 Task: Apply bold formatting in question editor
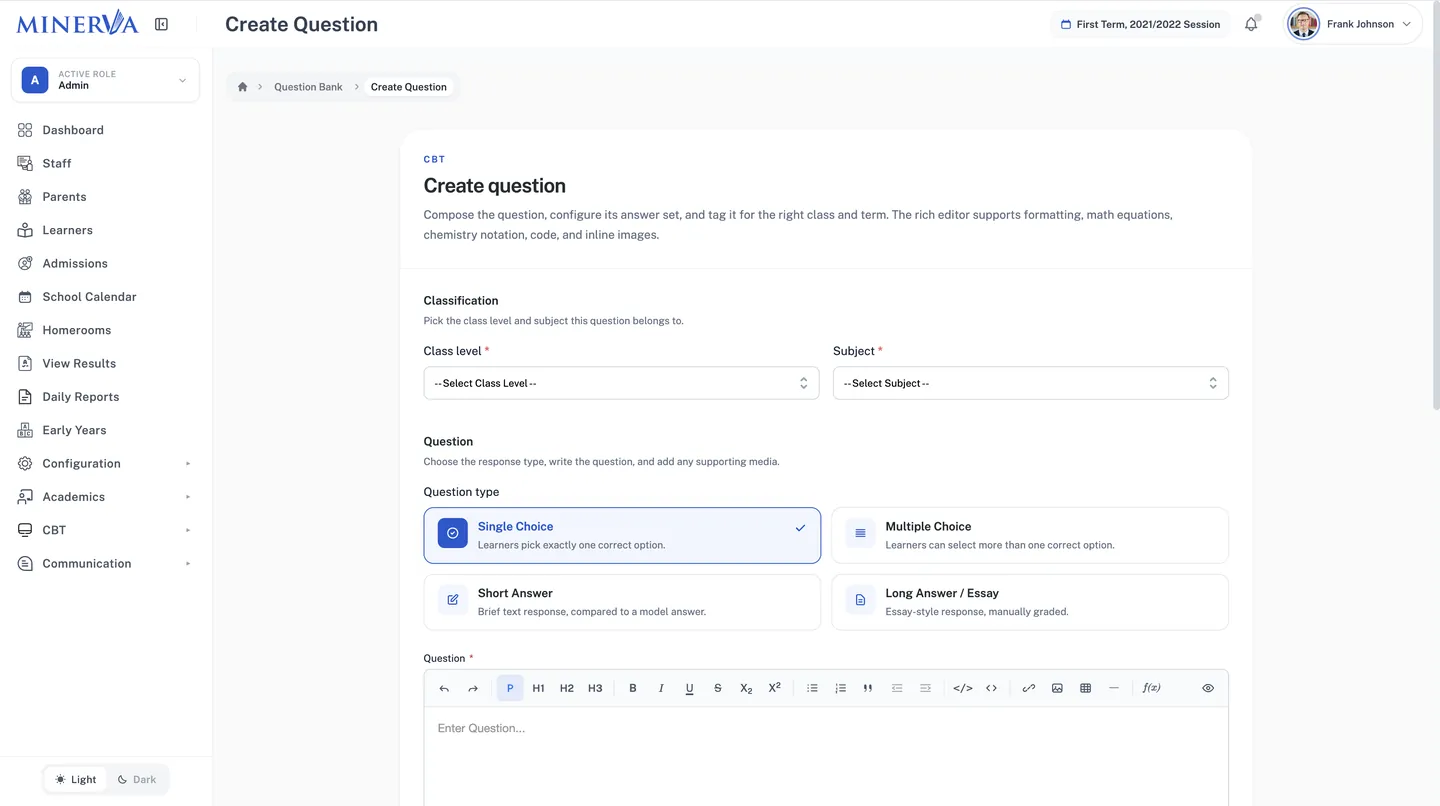(633, 688)
